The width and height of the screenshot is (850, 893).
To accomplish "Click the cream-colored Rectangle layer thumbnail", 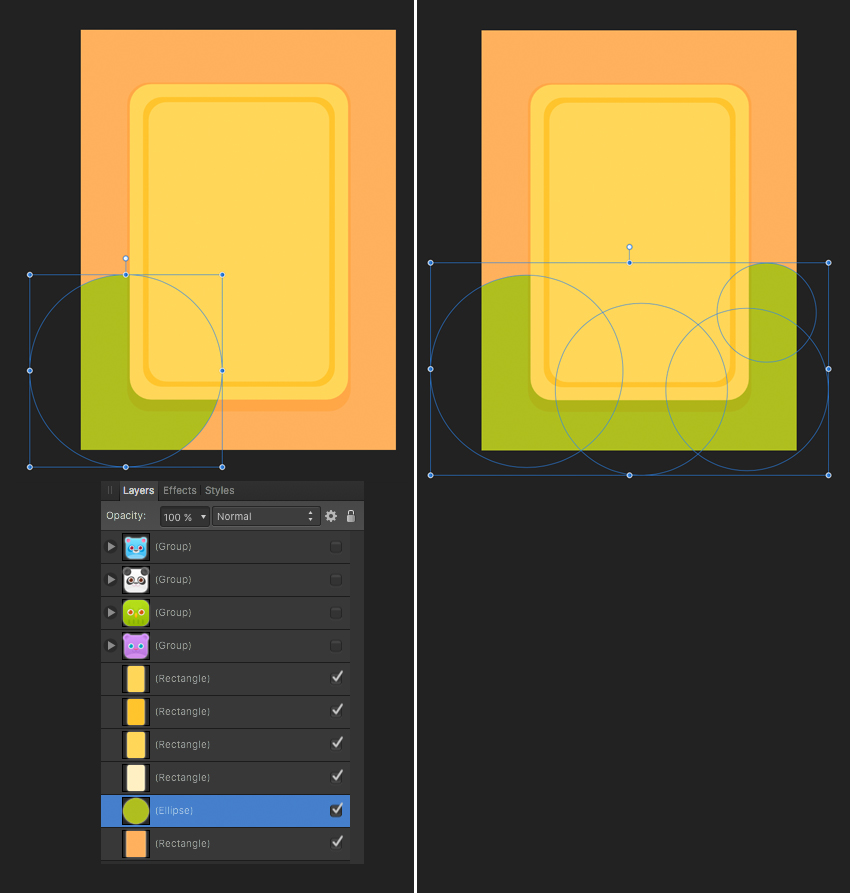I will click(x=136, y=778).
